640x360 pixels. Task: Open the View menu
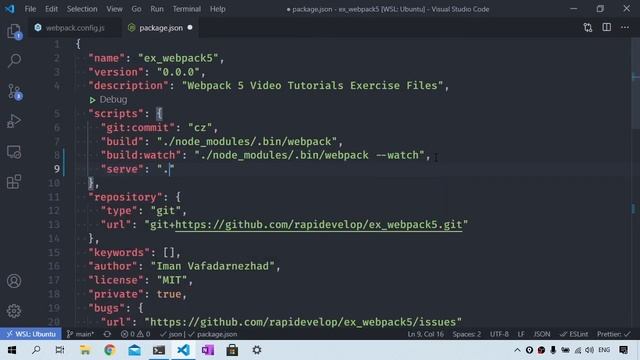point(114,9)
